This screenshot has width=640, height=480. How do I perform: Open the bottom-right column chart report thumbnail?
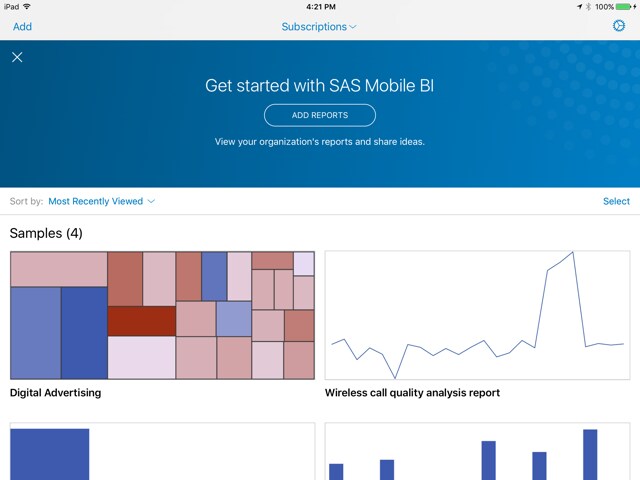[477, 452]
